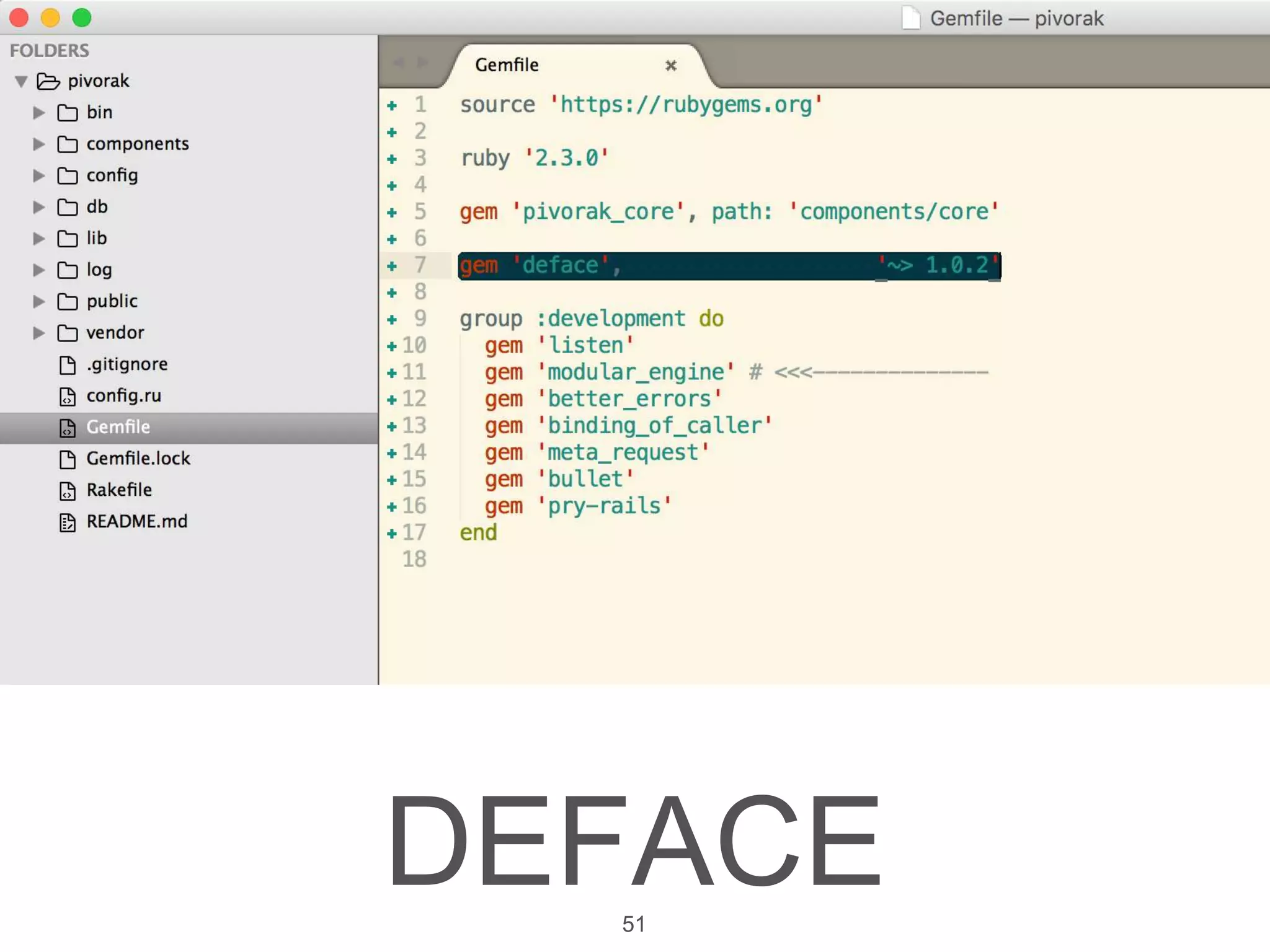1270x952 pixels.
Task: Select the public folder label
Action: tap(112, 301)
